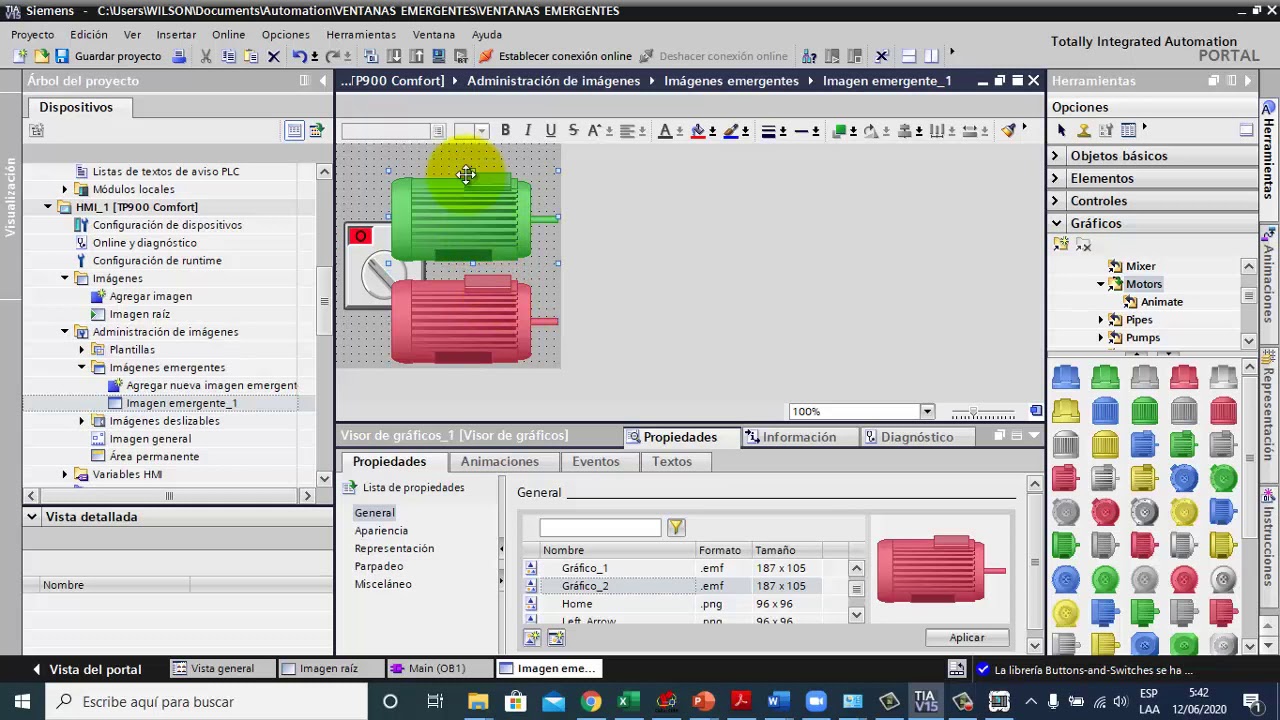1280x720 pixels.
Task: Click the start simulation icon
Action: click(439, 56)
